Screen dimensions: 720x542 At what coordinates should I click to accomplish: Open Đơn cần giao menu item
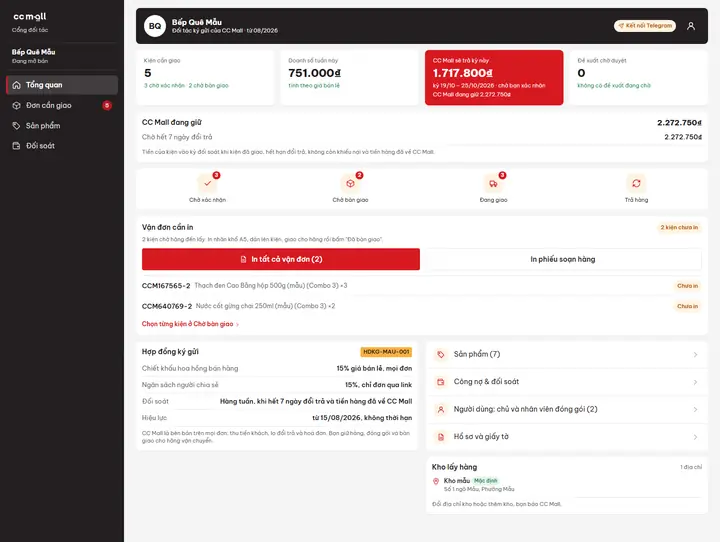click(x=62, y=105)
